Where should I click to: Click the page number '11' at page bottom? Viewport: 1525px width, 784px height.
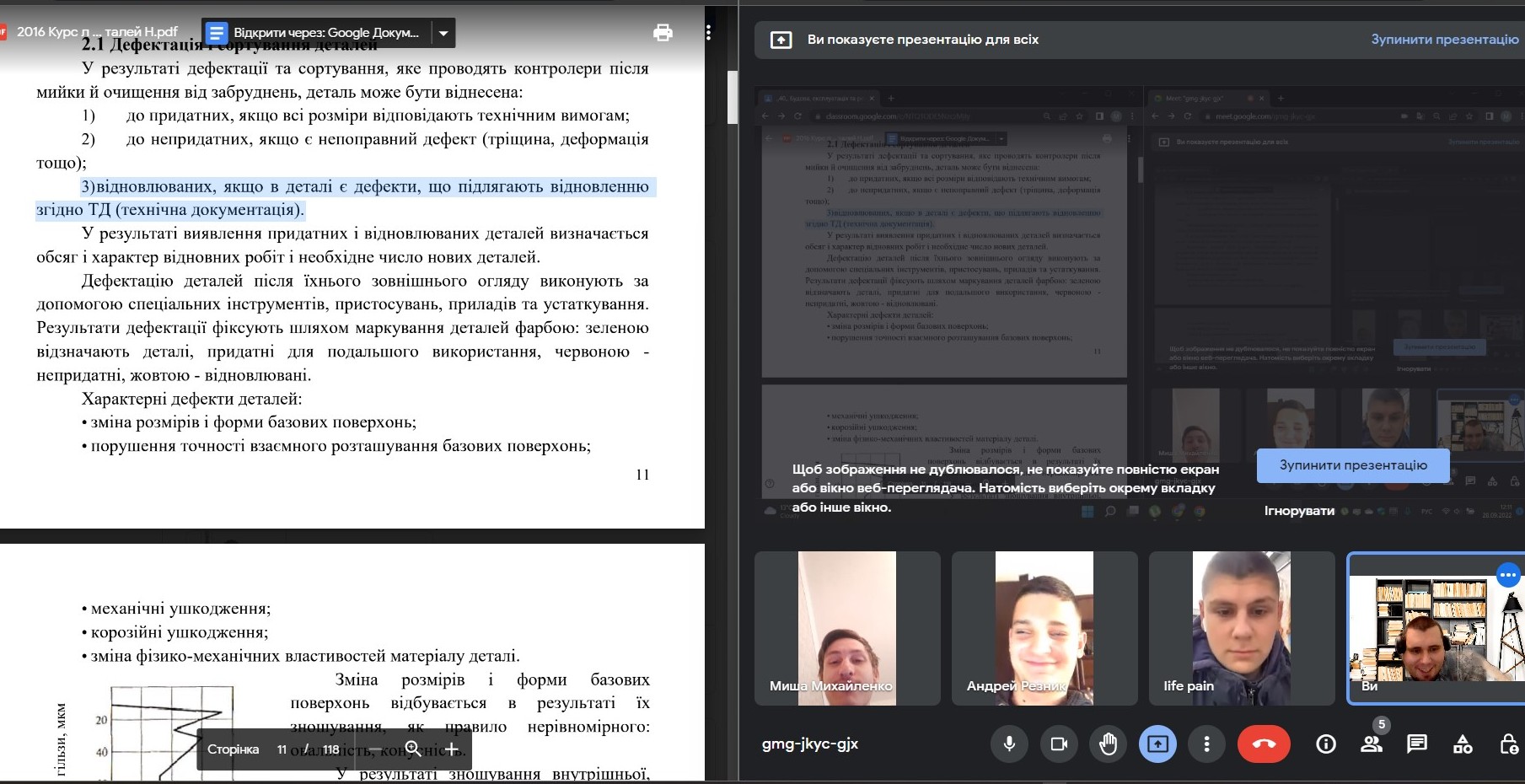(x=642, y=475)
